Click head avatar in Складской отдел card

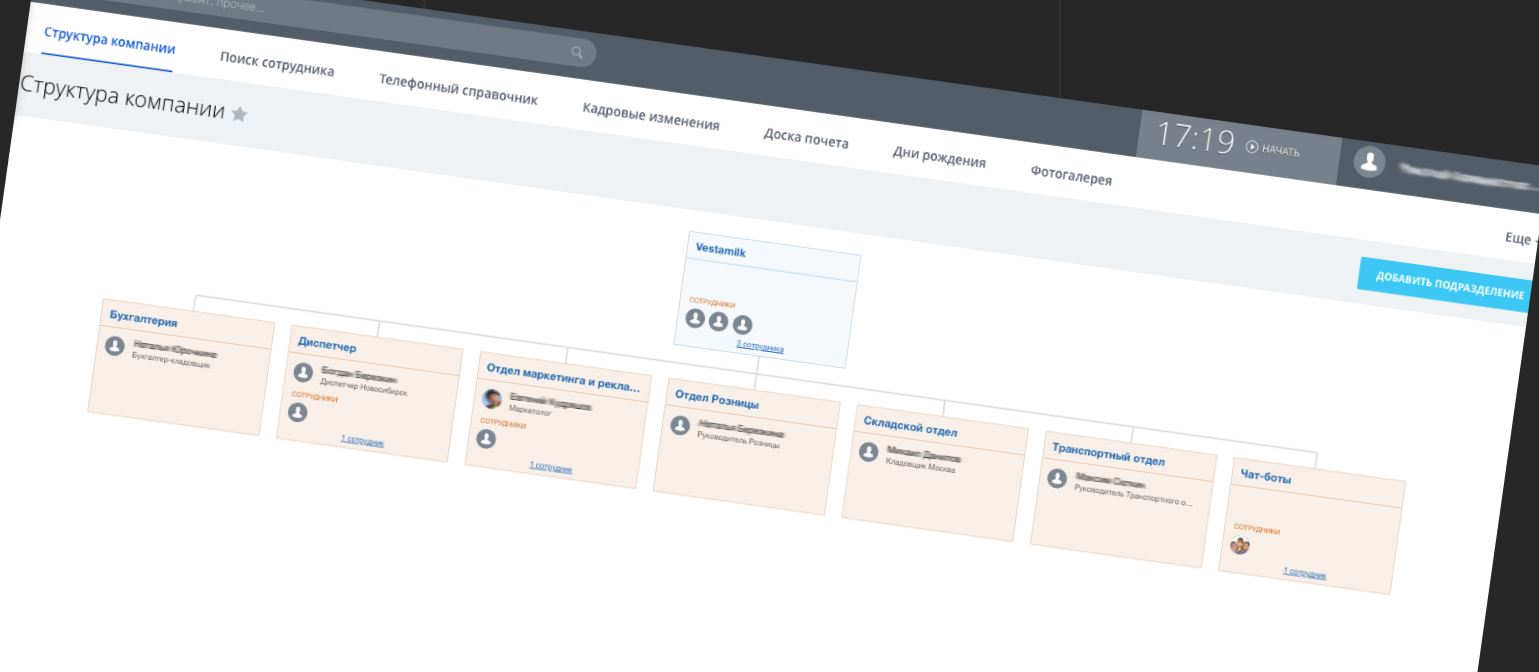[868, 452]
